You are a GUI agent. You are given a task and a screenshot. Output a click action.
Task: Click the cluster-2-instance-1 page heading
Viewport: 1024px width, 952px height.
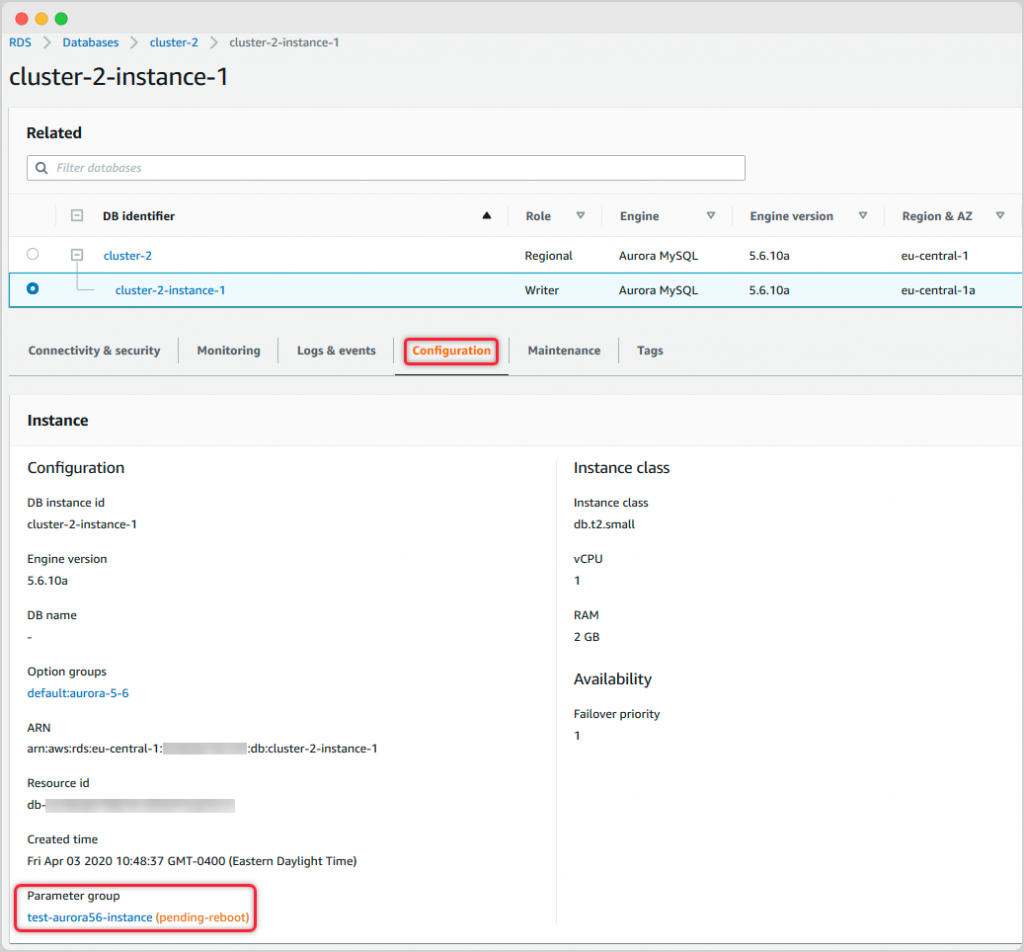[119, 77]
